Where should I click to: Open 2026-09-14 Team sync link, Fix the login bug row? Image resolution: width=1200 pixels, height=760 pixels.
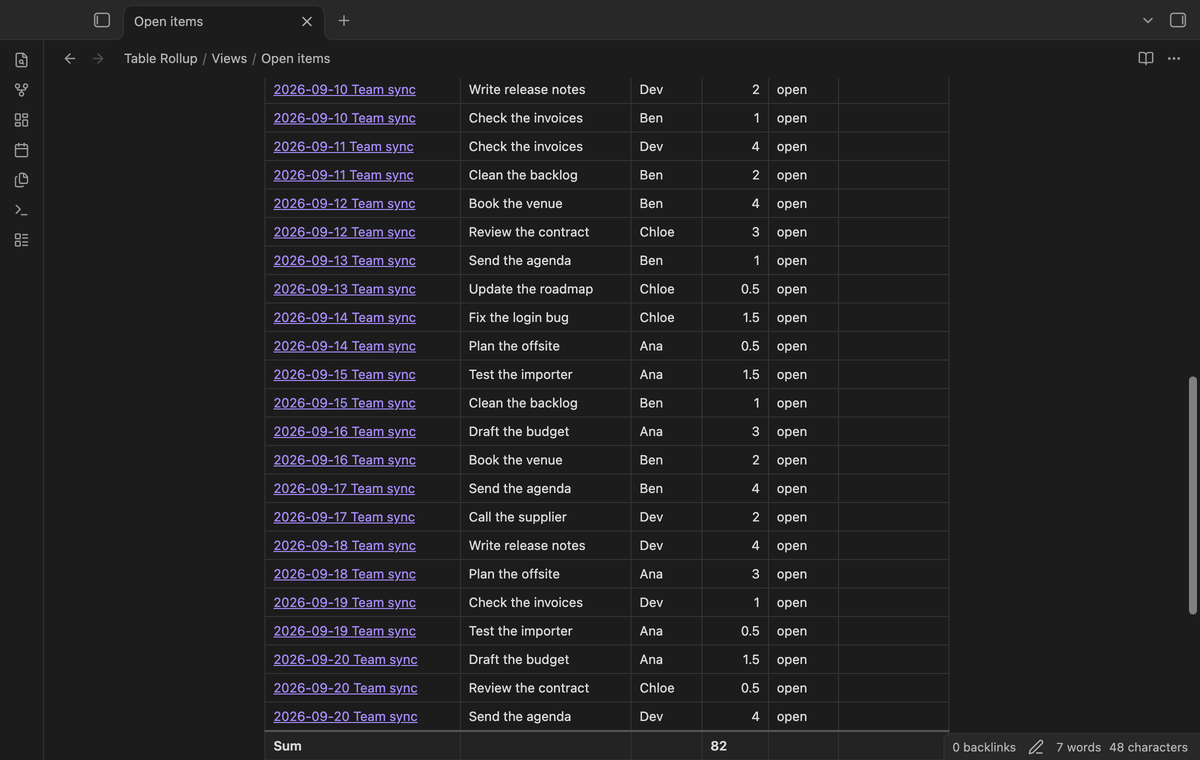point(345,317)
